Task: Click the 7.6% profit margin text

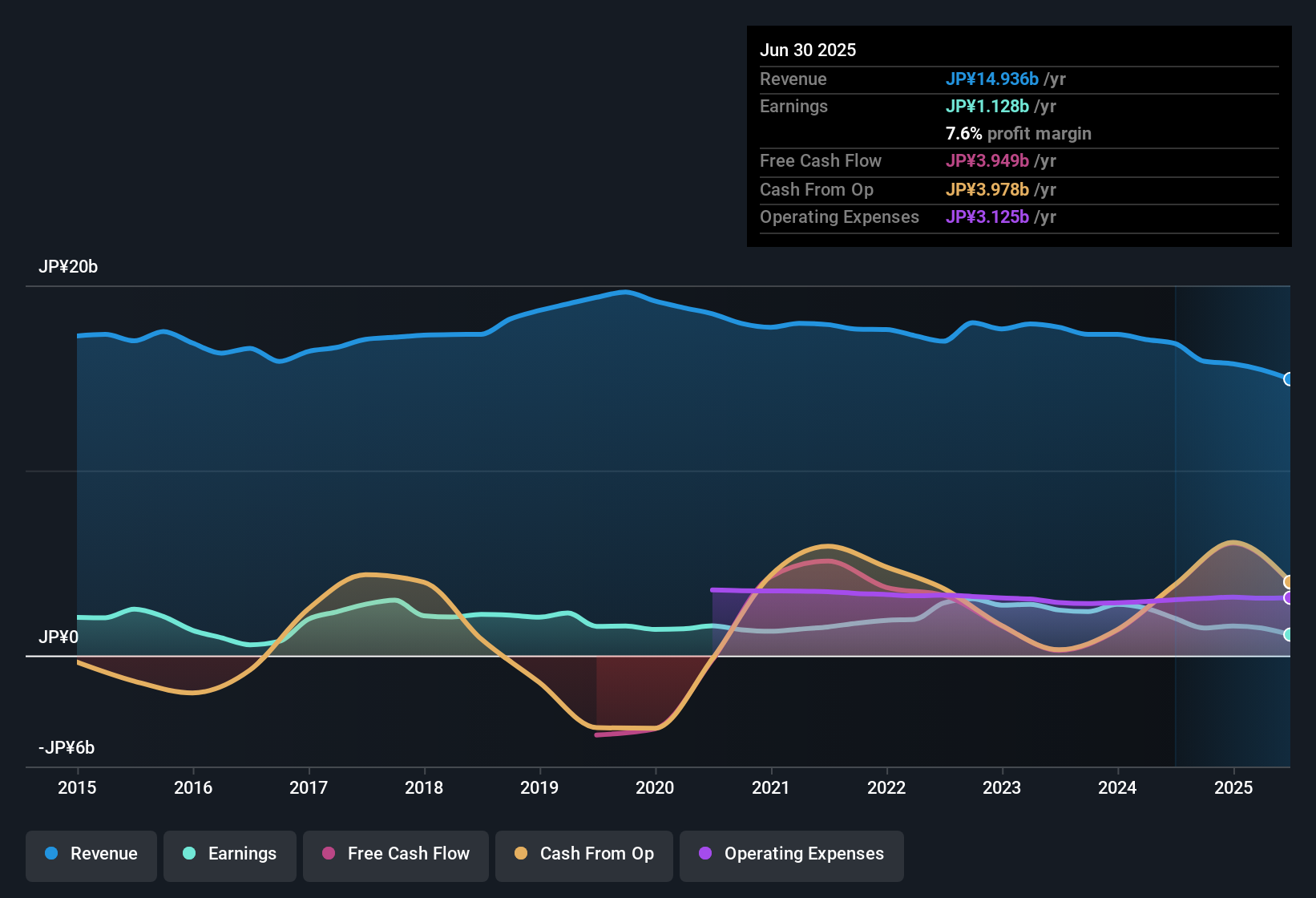Action: (x=1018, y=133)
